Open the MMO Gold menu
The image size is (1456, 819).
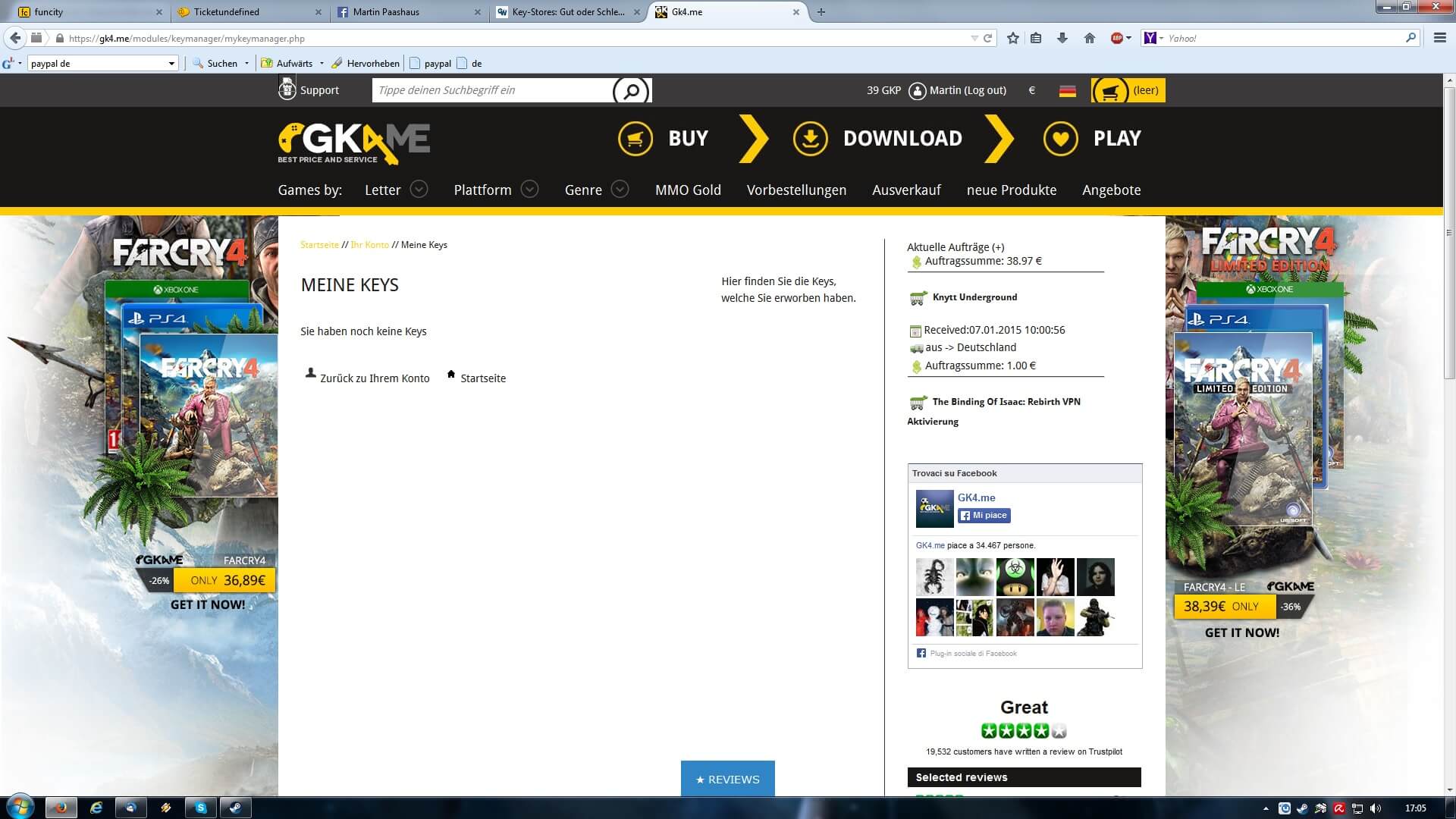[x=688, y=190]
